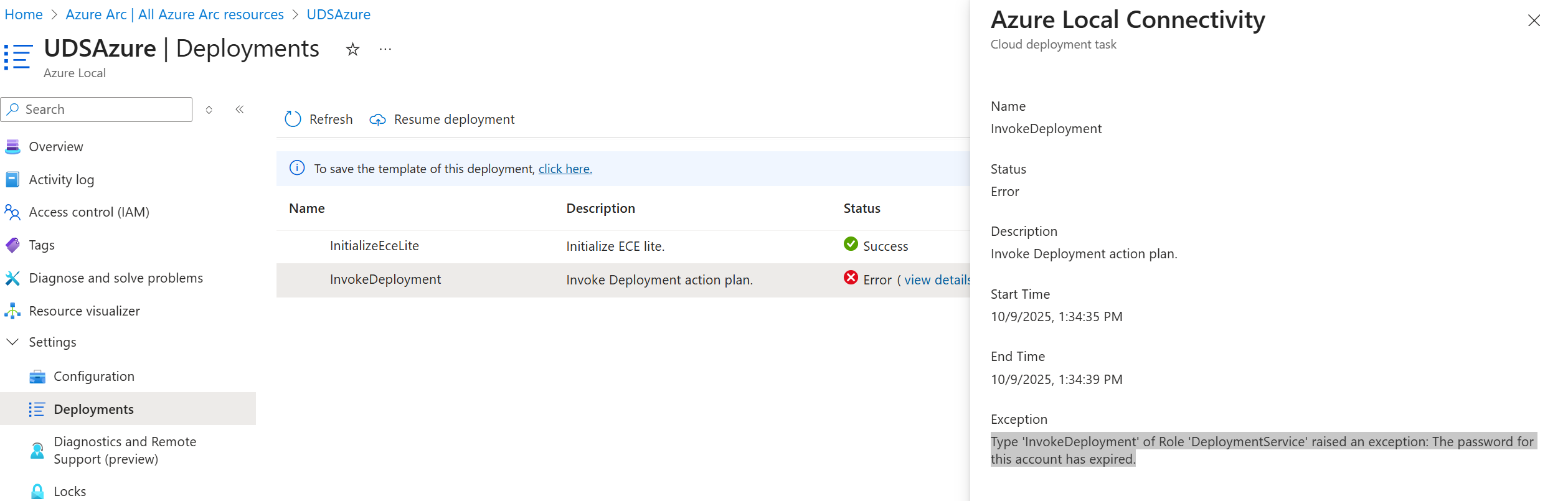Open the more options ellipsis menu
The width and height of the screenshot is (1568, 501).
pyautogui.click(x=385, y=49)
